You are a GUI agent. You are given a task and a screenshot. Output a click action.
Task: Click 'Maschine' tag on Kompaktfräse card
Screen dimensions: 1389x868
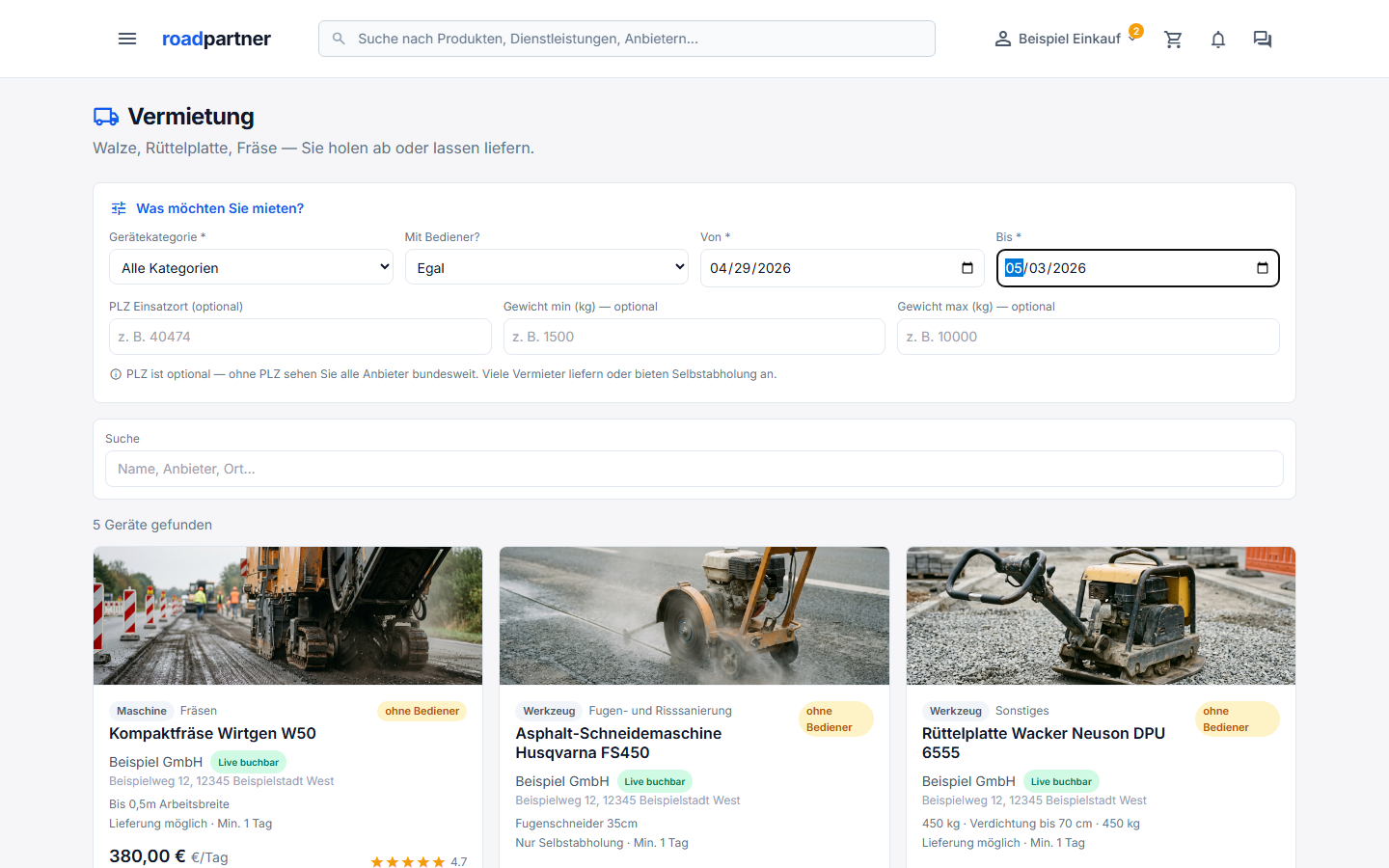pos(142,711)
